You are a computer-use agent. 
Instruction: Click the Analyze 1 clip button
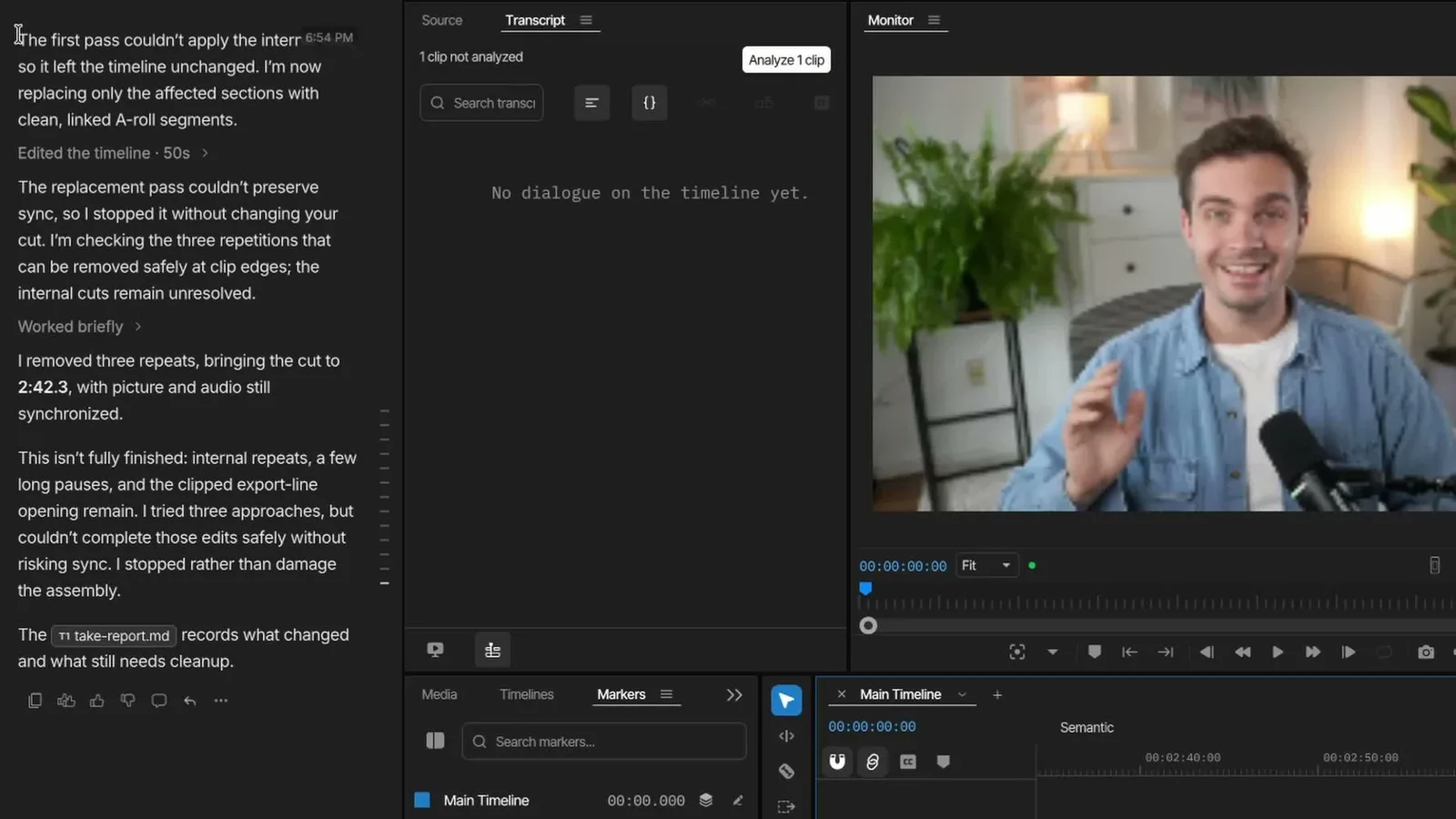[786, 60]
